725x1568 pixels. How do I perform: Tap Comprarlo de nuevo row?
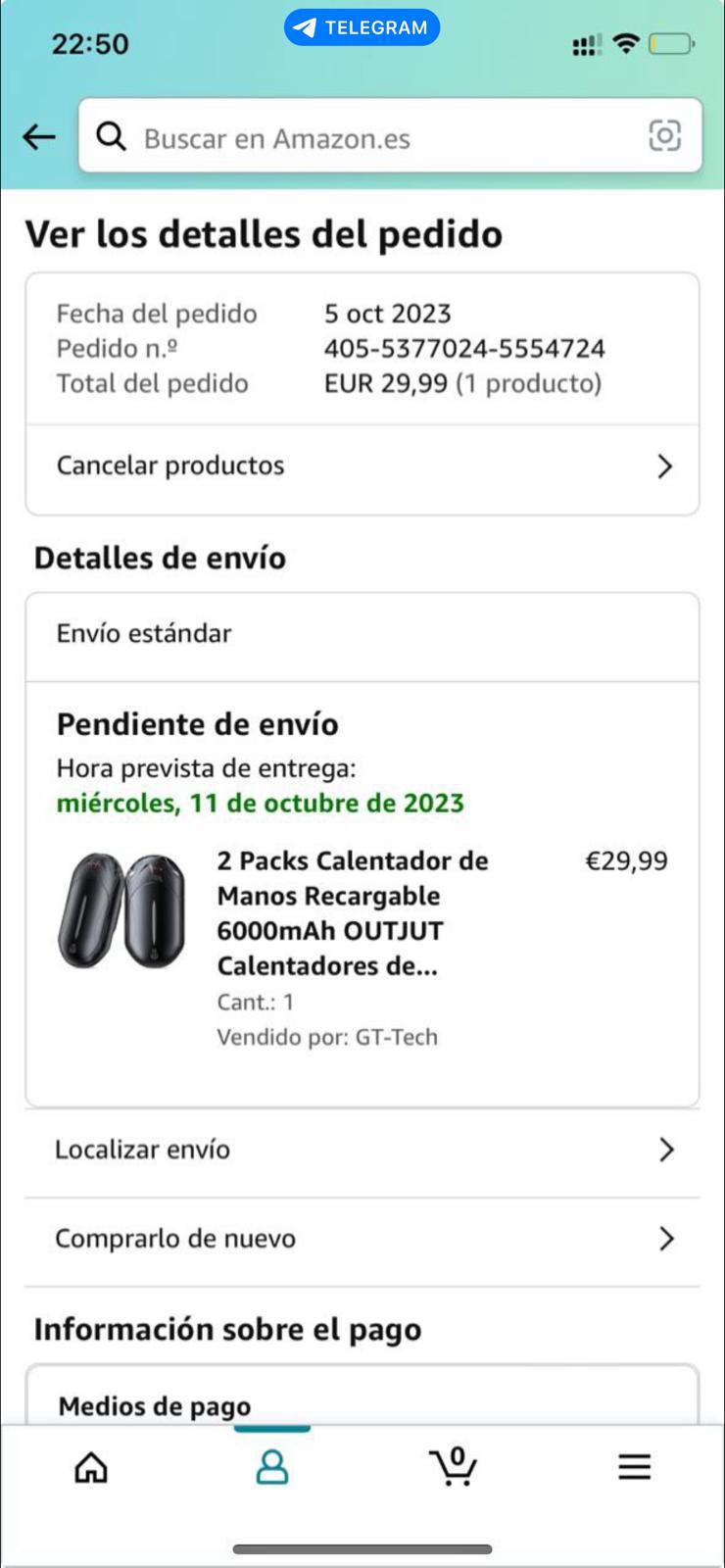(175, 1239)
